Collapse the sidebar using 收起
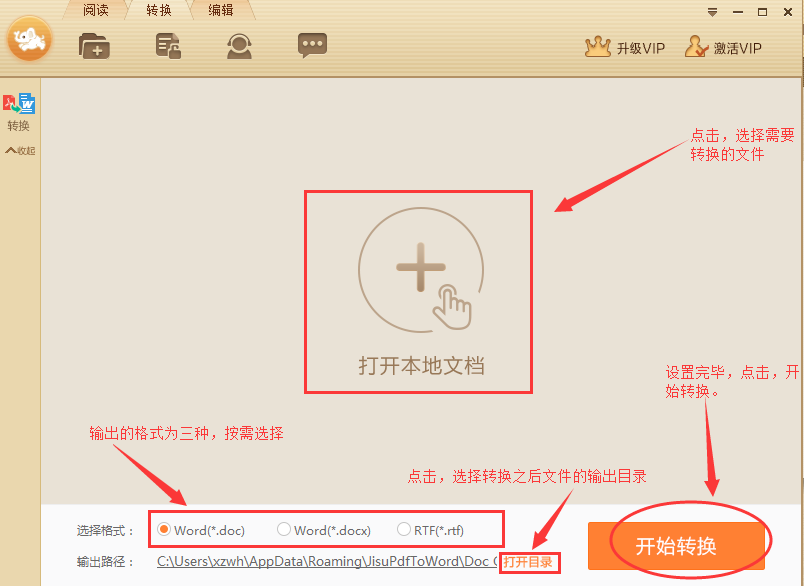Image resolution: width=804 pixels, height=586 pixels. point(19,151)
